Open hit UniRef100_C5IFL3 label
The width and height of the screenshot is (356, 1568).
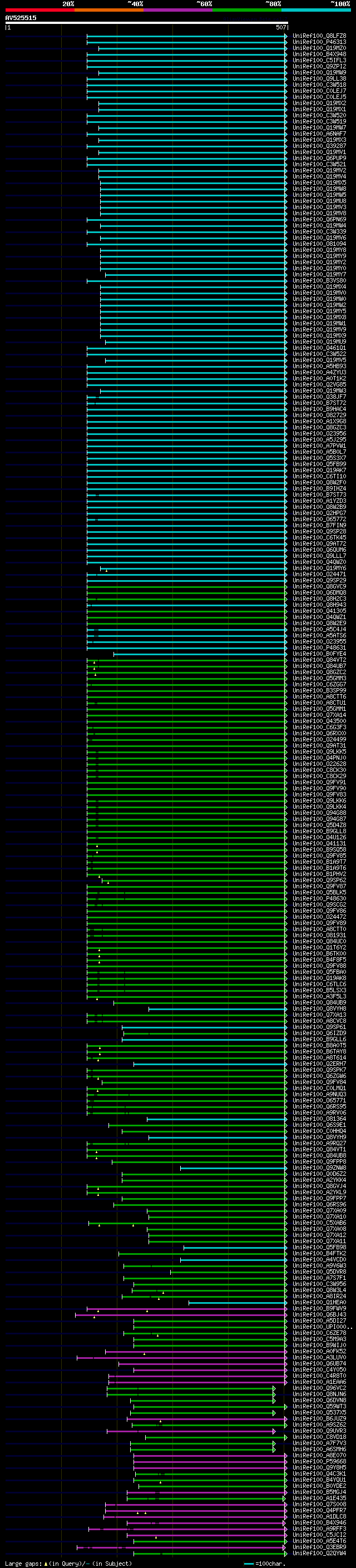point(319,60)
